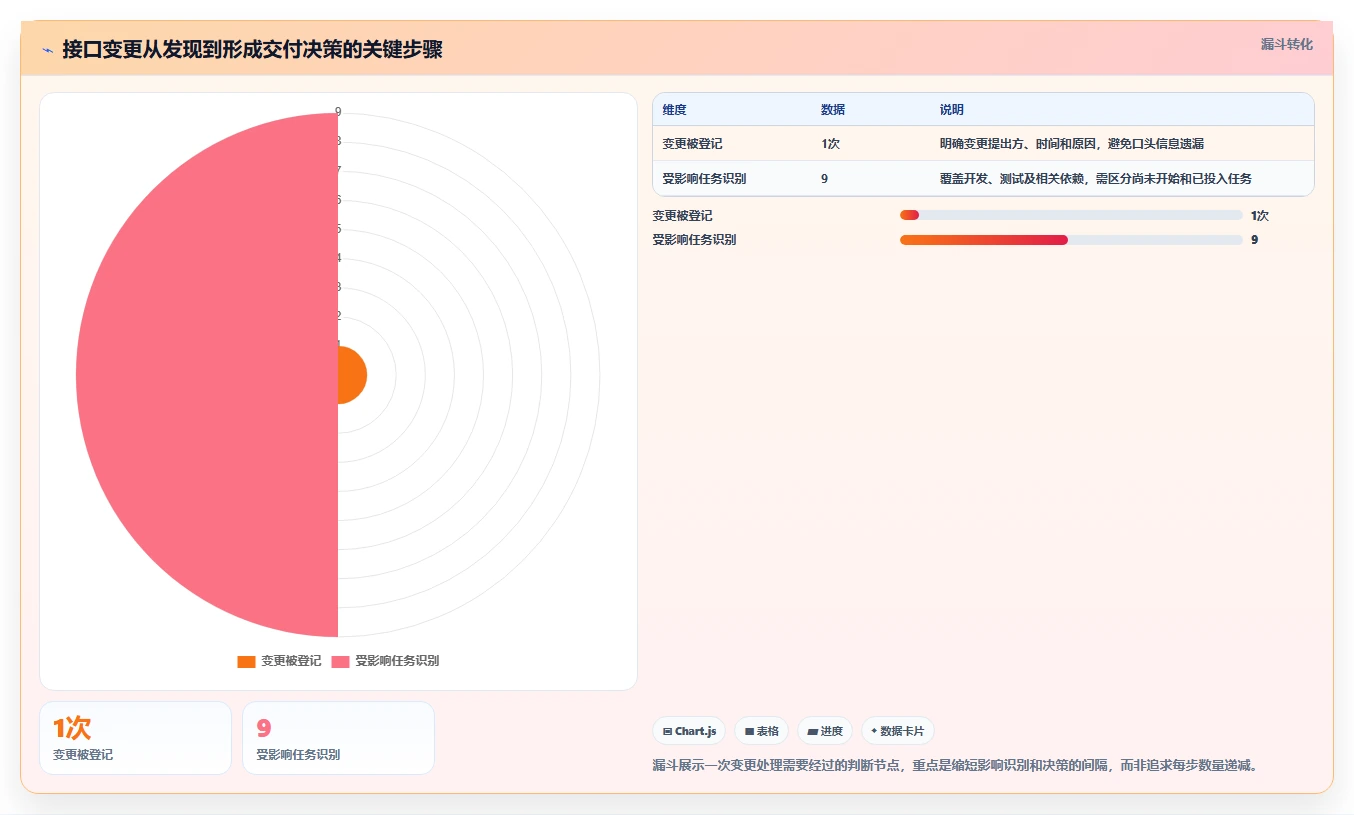Toggle the 受影响任务识别 legend item in chart

tap(385, 661)
